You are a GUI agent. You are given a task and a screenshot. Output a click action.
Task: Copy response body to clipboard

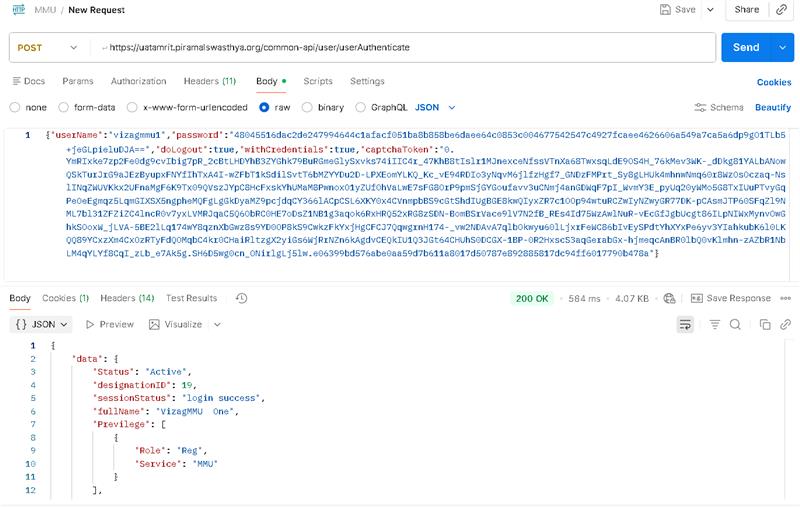[x=764, y=324]
